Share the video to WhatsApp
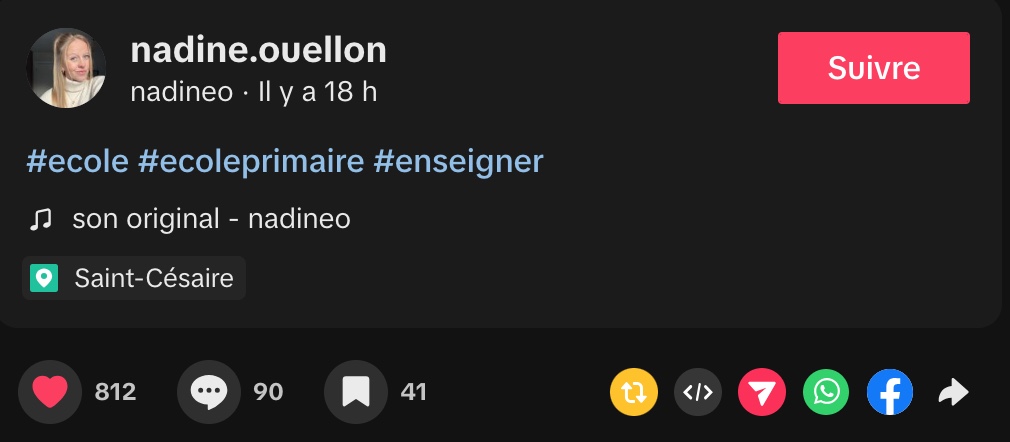 point(826,393)
